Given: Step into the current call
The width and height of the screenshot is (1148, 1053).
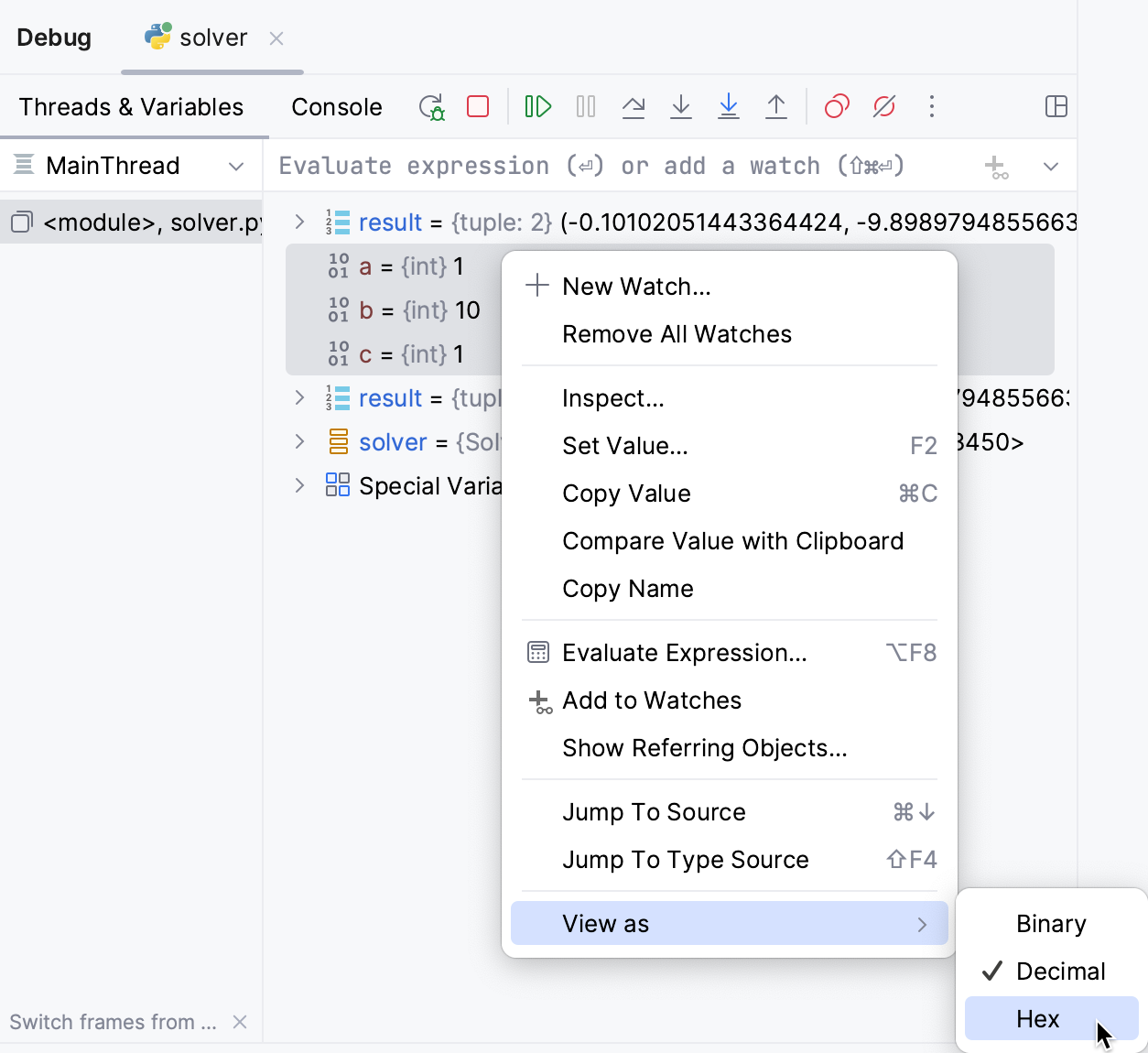Looking at the screenshot, I should [x=680, y=106].
